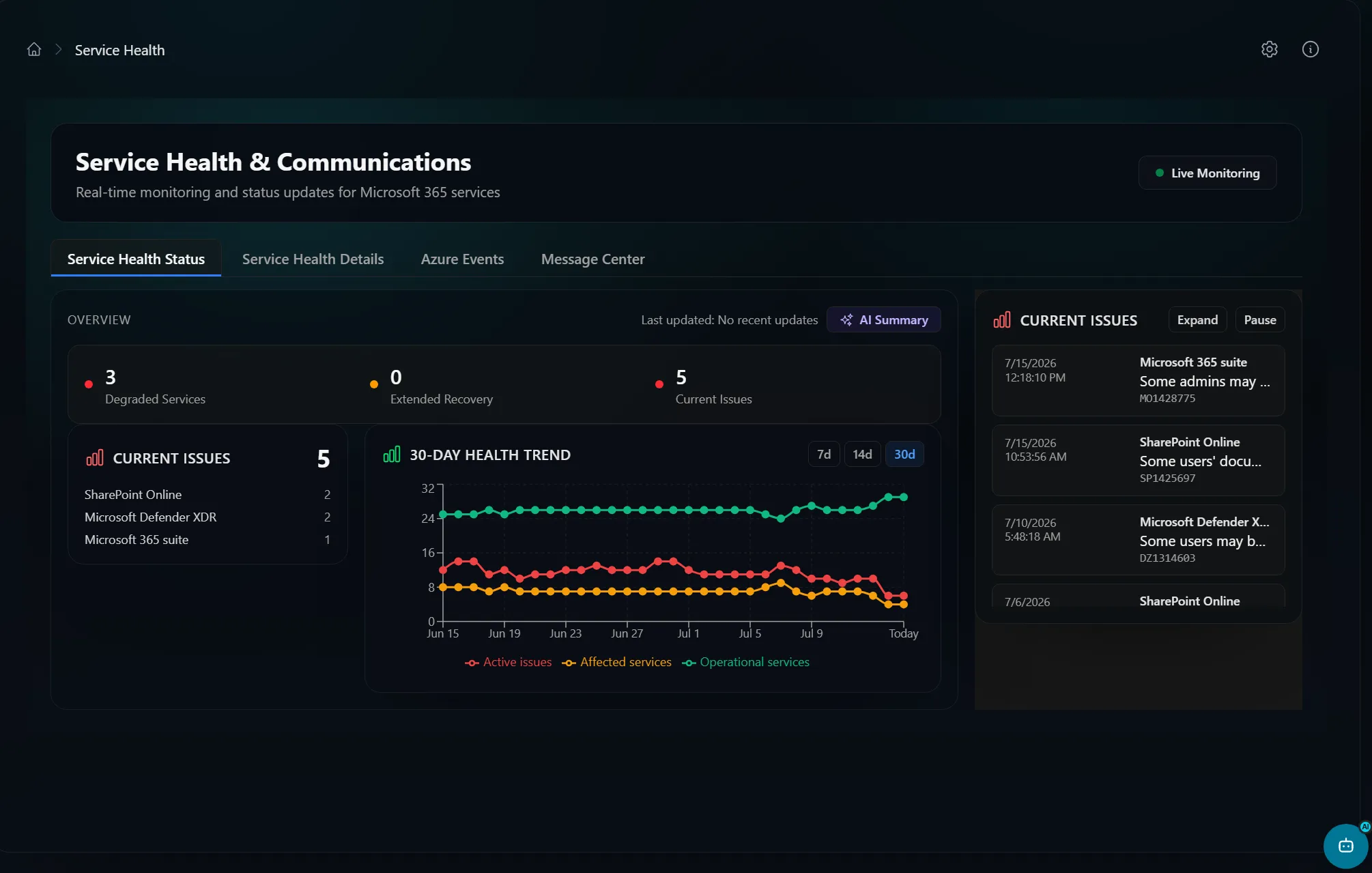
Task: Select the 30d trend range
Action: point(904,455)
